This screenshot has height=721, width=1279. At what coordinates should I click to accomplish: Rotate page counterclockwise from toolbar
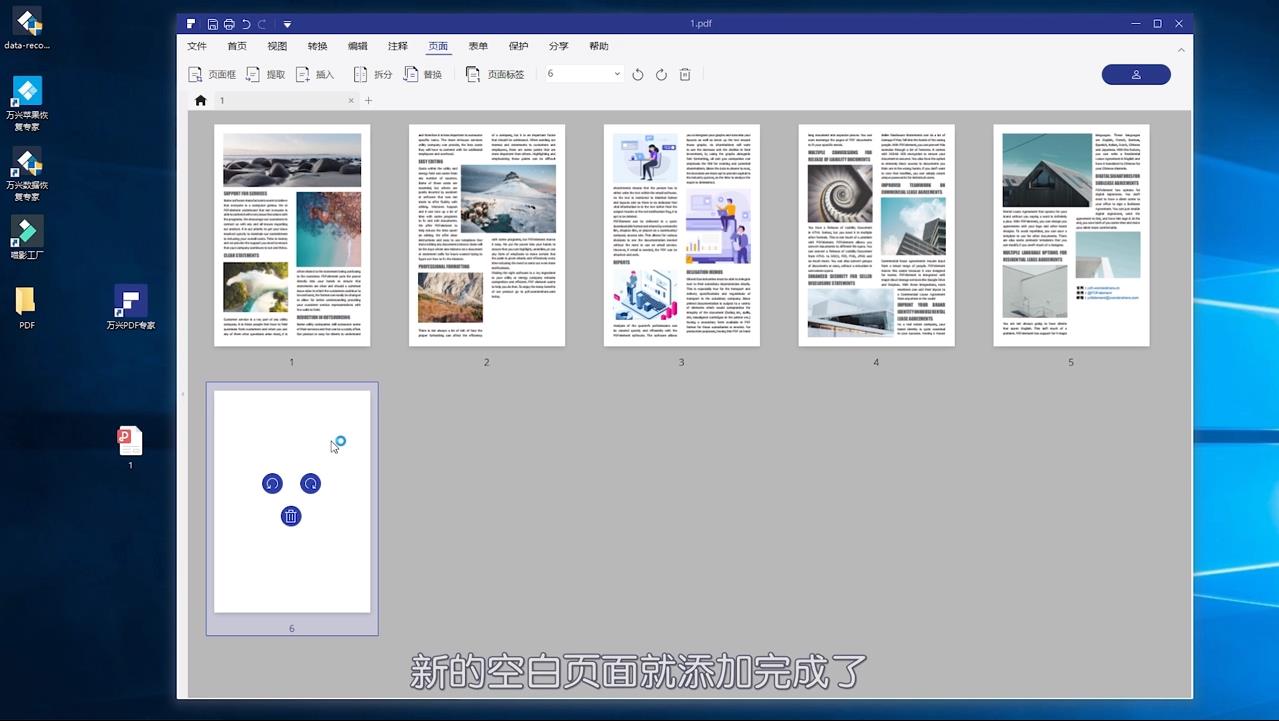pos(638,74)
